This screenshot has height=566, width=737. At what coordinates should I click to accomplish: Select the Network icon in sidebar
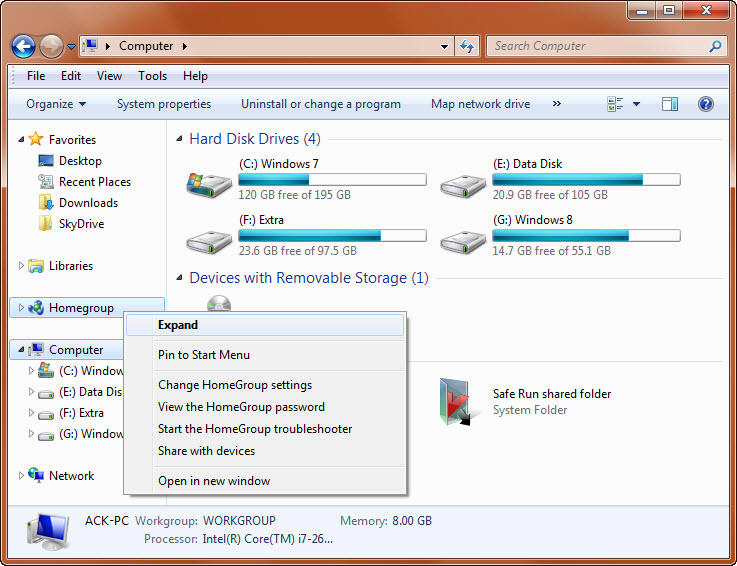[36, 475]
